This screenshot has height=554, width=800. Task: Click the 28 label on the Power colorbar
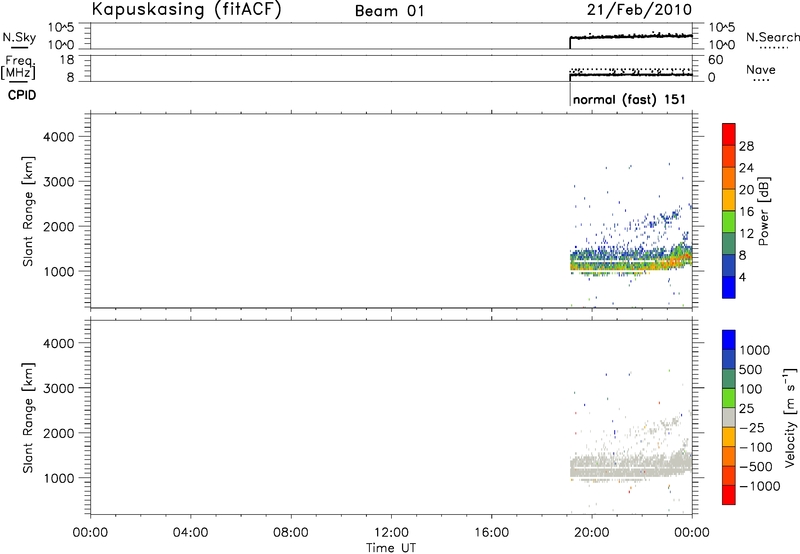(746, 146)
